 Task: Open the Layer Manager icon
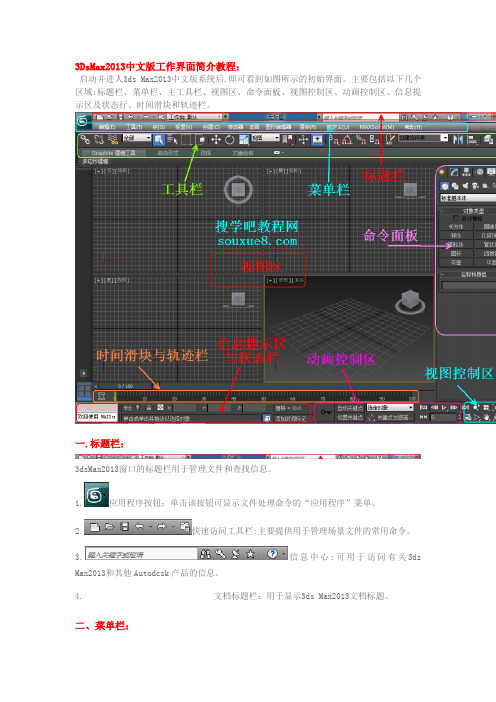tap(488, 140)
